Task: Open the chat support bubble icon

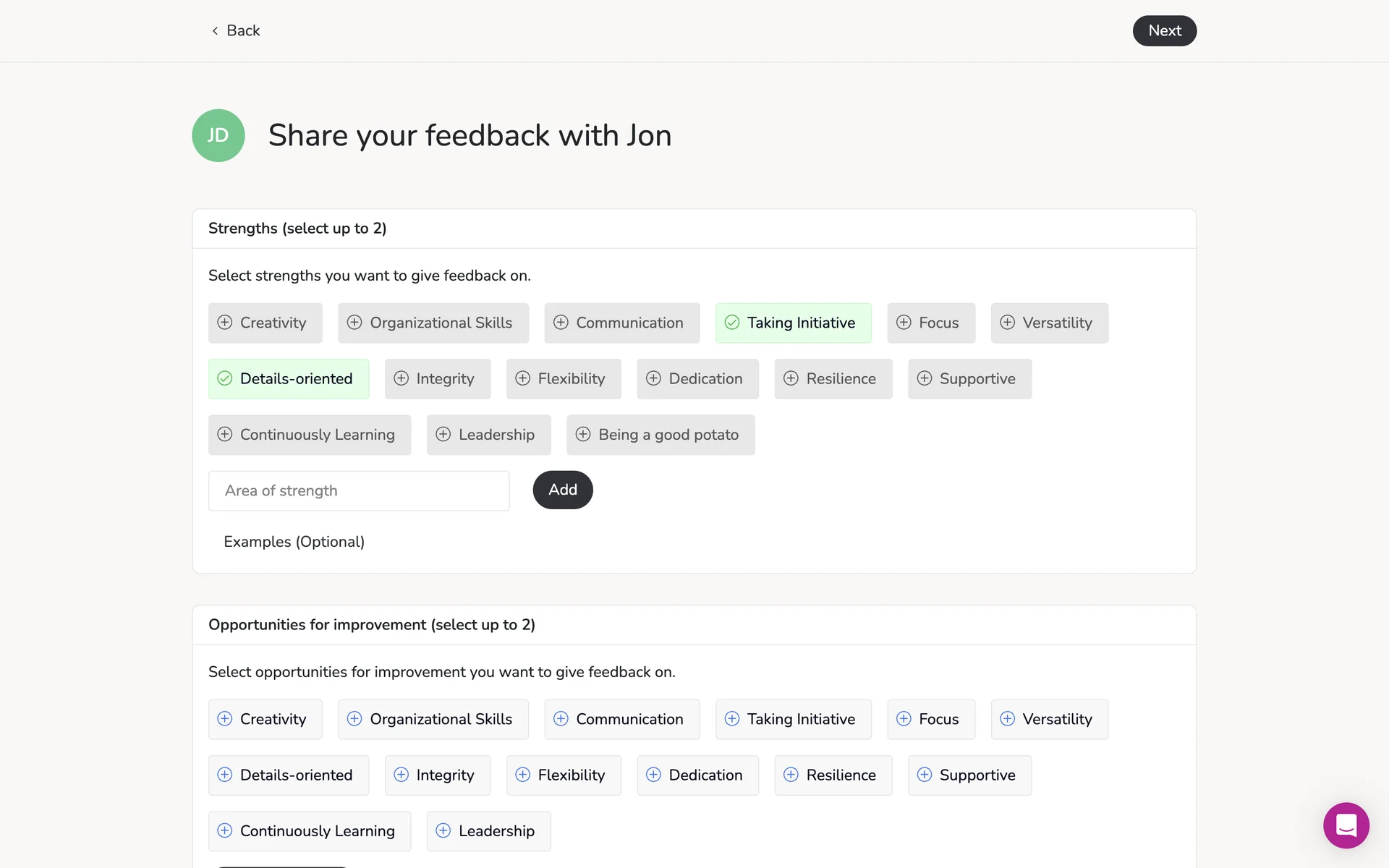Action: click(x=1346, y=825)
